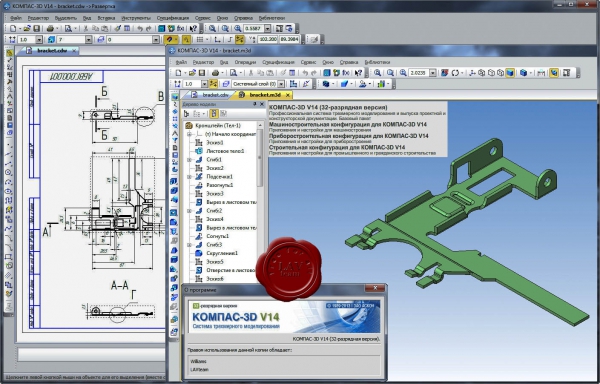The width and height of the screenshot is (600, 384).
Task: Click f(x) variables icon in bracket.cdw toolbar
Action: coord(181,28)
